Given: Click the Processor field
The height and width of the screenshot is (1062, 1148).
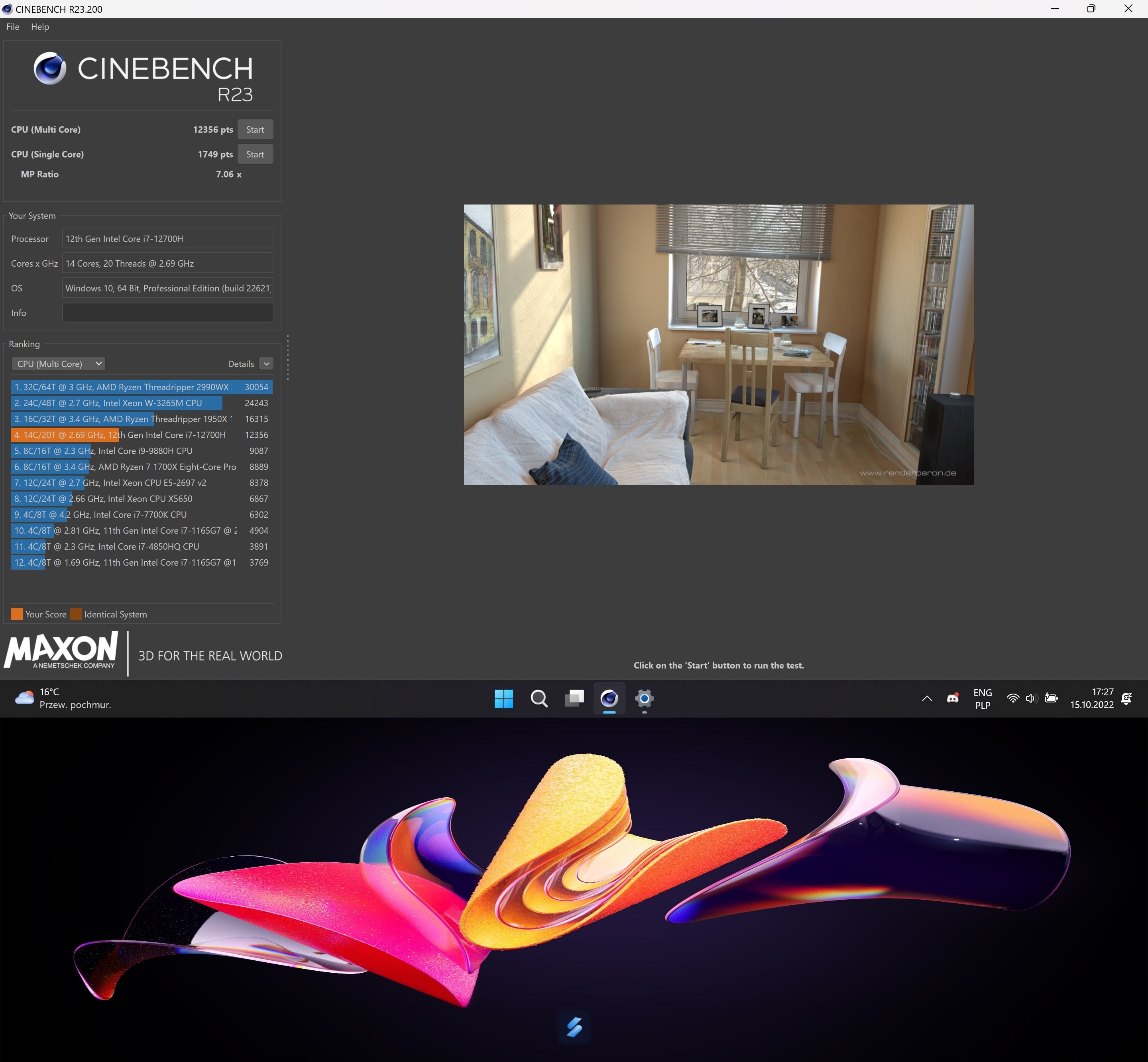Looking at the screenshot, I should [167, 238].
